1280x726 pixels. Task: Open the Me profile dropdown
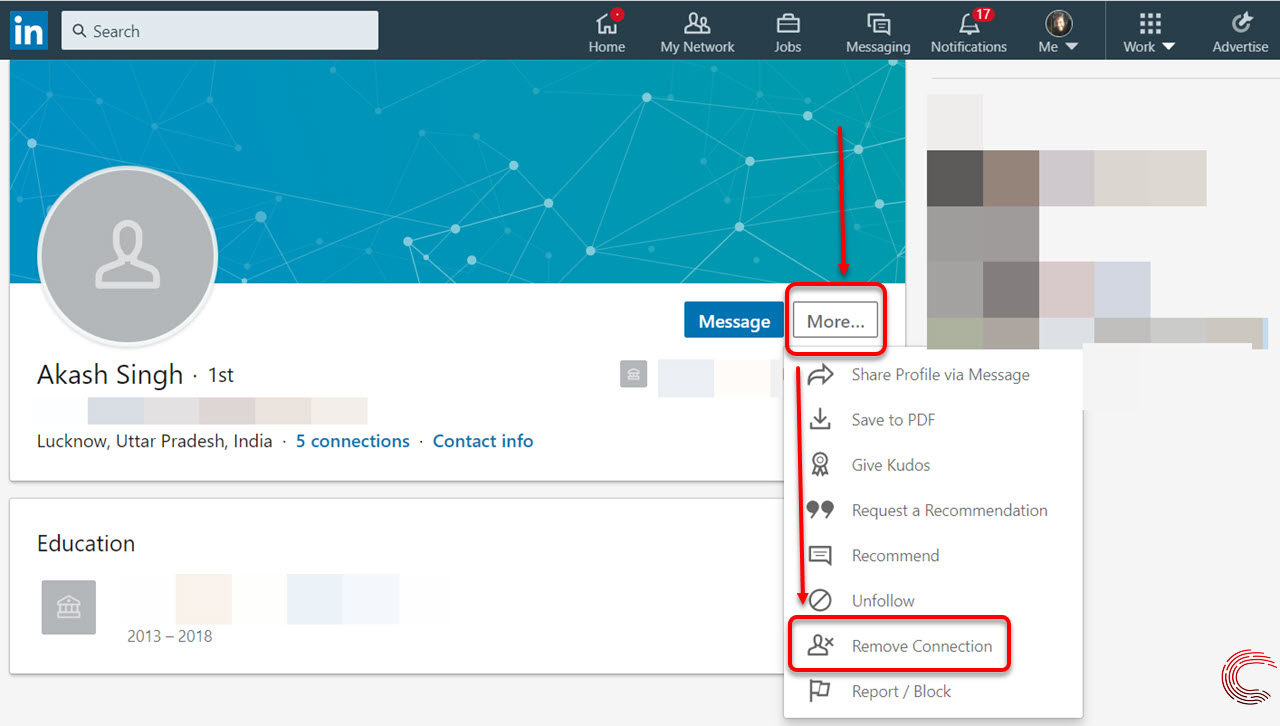[1058, 30]
